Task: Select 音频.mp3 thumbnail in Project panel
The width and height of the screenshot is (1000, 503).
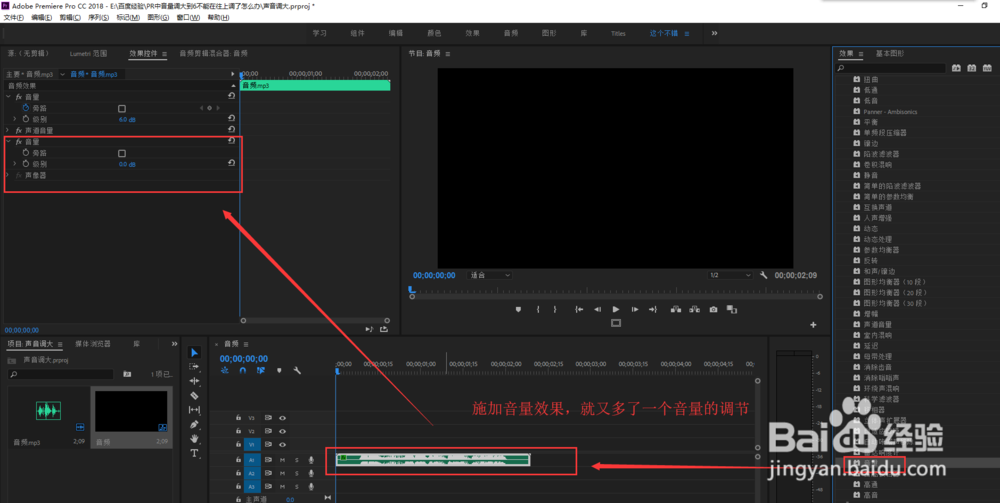Action: [48, 411]
